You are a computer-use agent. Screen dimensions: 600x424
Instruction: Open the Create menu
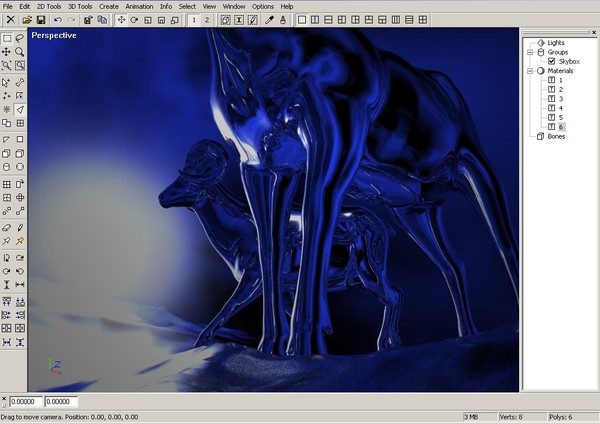pos(109,7)
